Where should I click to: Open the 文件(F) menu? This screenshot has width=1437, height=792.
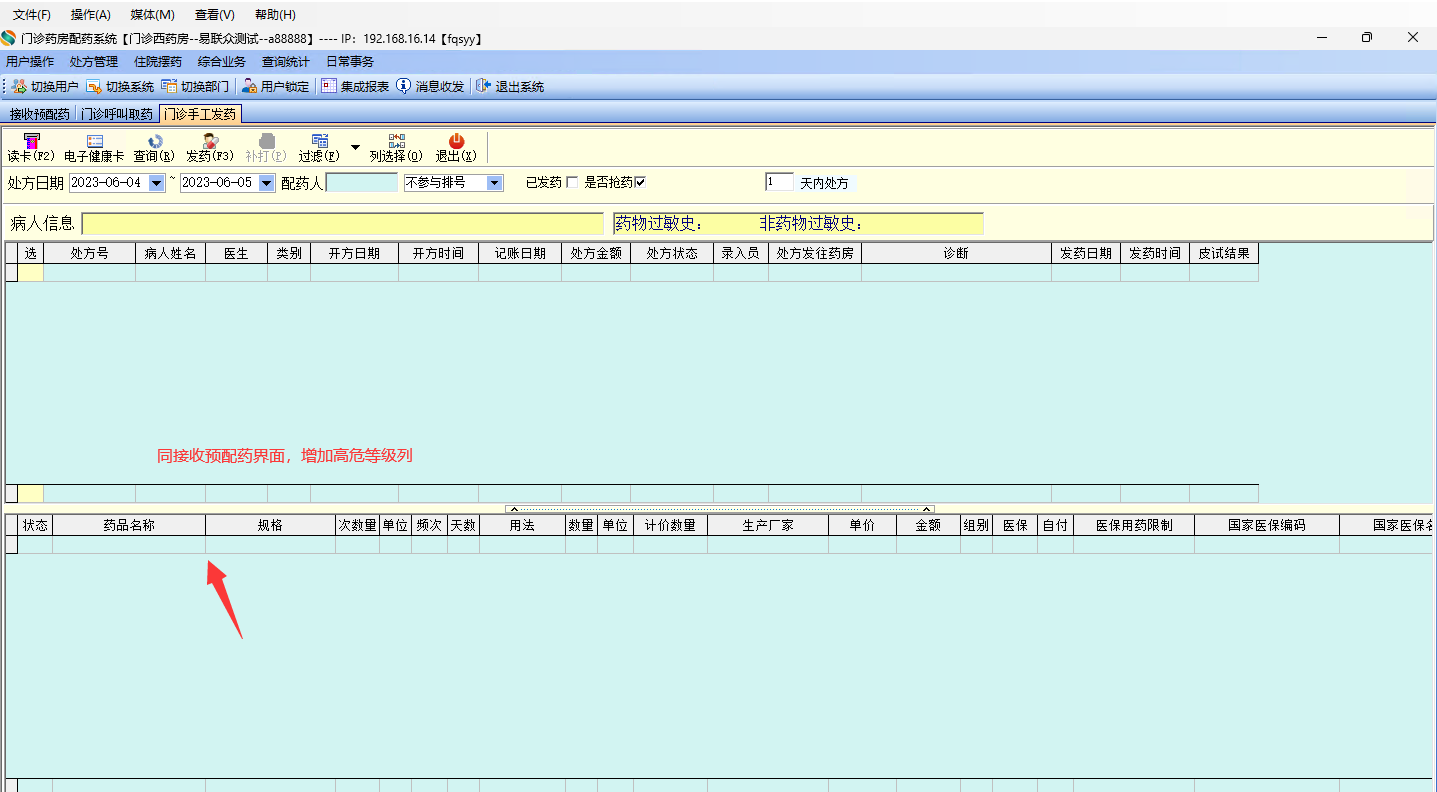tap(32, 15)
